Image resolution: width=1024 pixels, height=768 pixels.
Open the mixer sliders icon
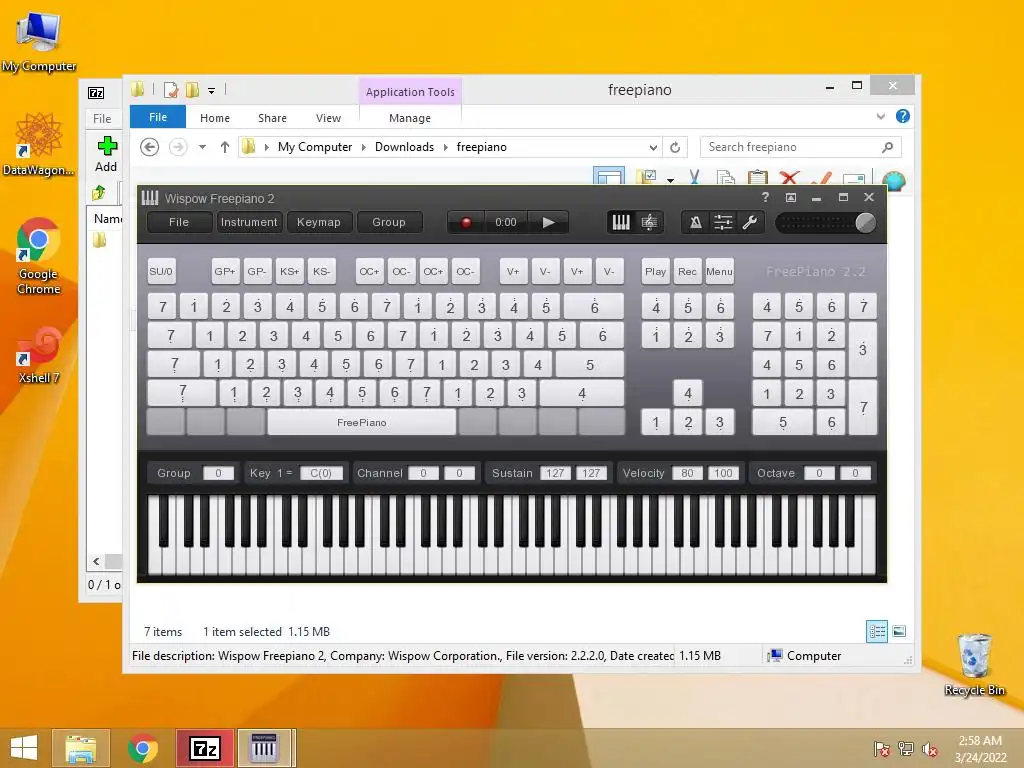click(x=723, y=223)
